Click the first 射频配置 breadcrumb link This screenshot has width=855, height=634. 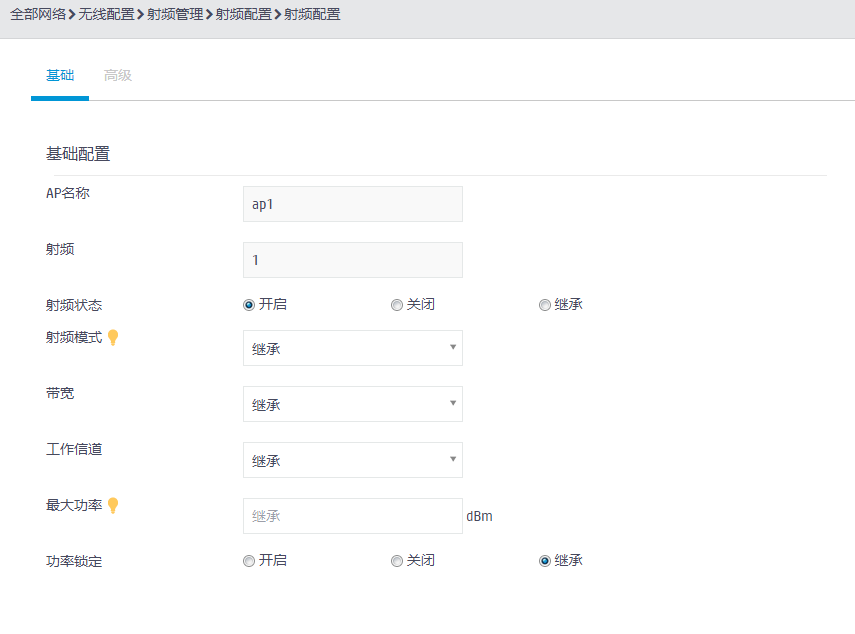pos(243,15)
